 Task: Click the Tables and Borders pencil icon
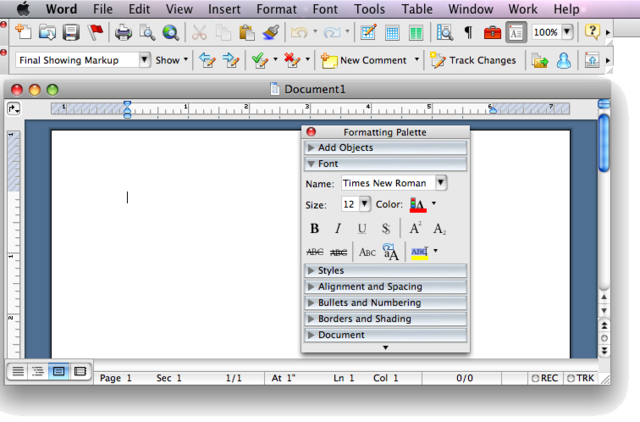coord(368,32)
